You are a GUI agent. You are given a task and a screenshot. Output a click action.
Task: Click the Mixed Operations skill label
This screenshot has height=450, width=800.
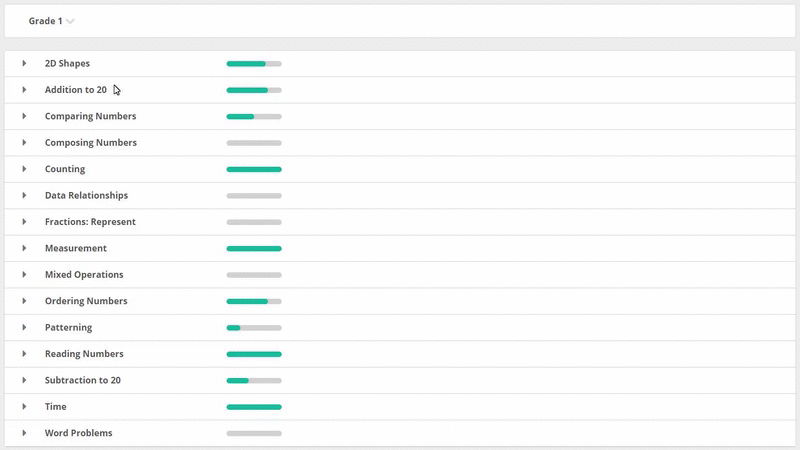(x=84, y=274)
